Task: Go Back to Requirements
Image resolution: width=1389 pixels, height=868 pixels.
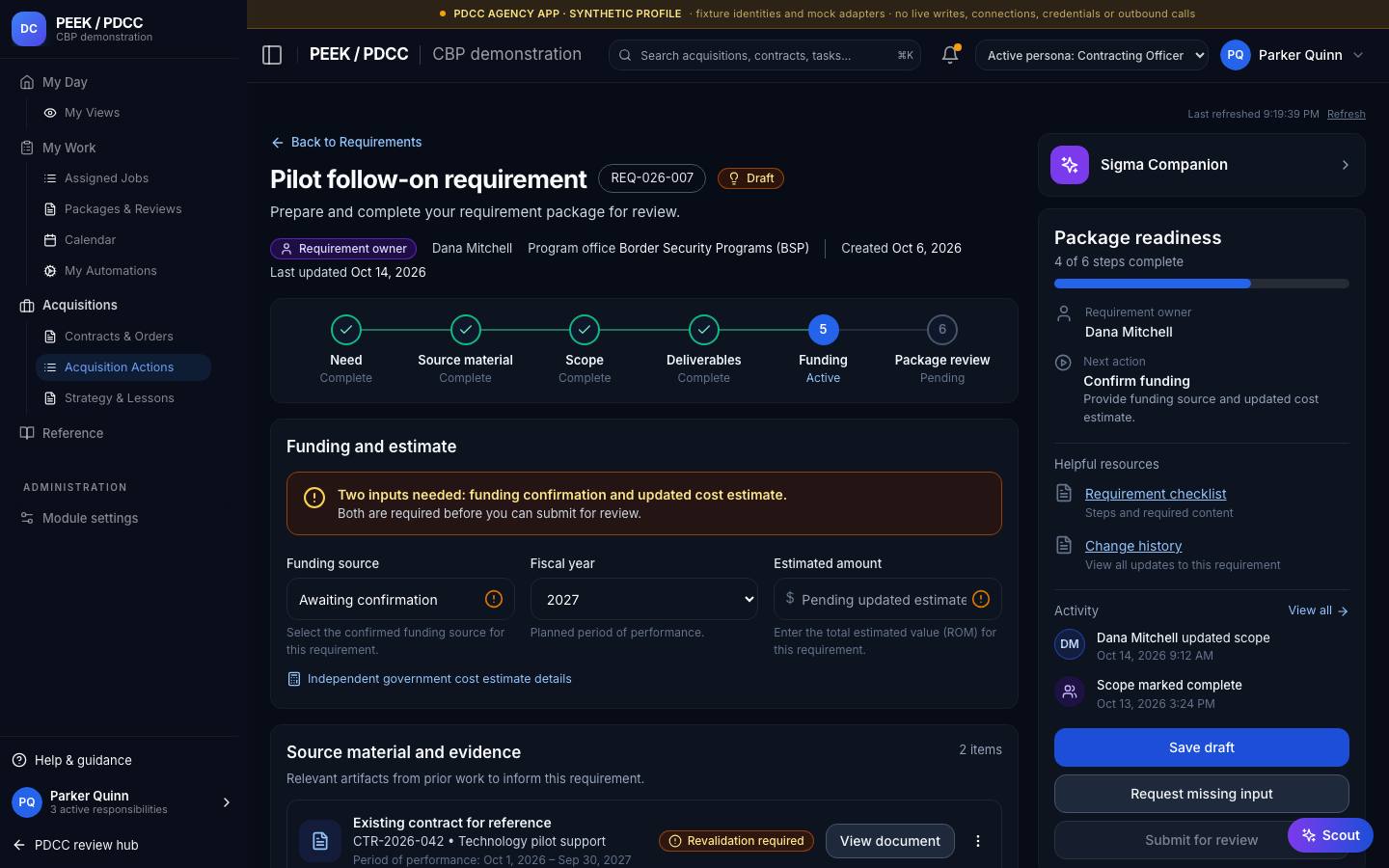Action: [x=346, y=142]
